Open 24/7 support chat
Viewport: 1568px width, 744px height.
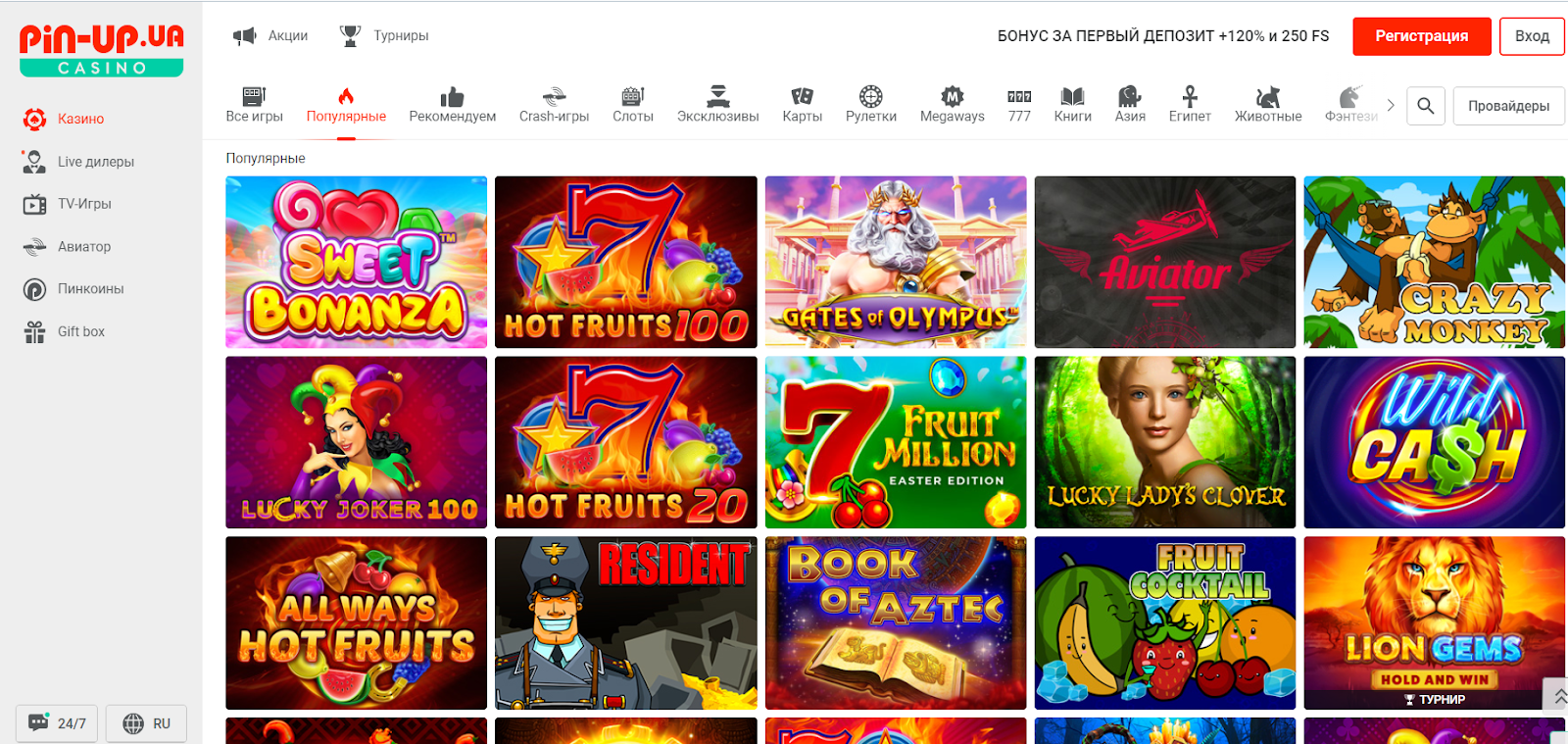pyautogui.click(x=57, y=723)
